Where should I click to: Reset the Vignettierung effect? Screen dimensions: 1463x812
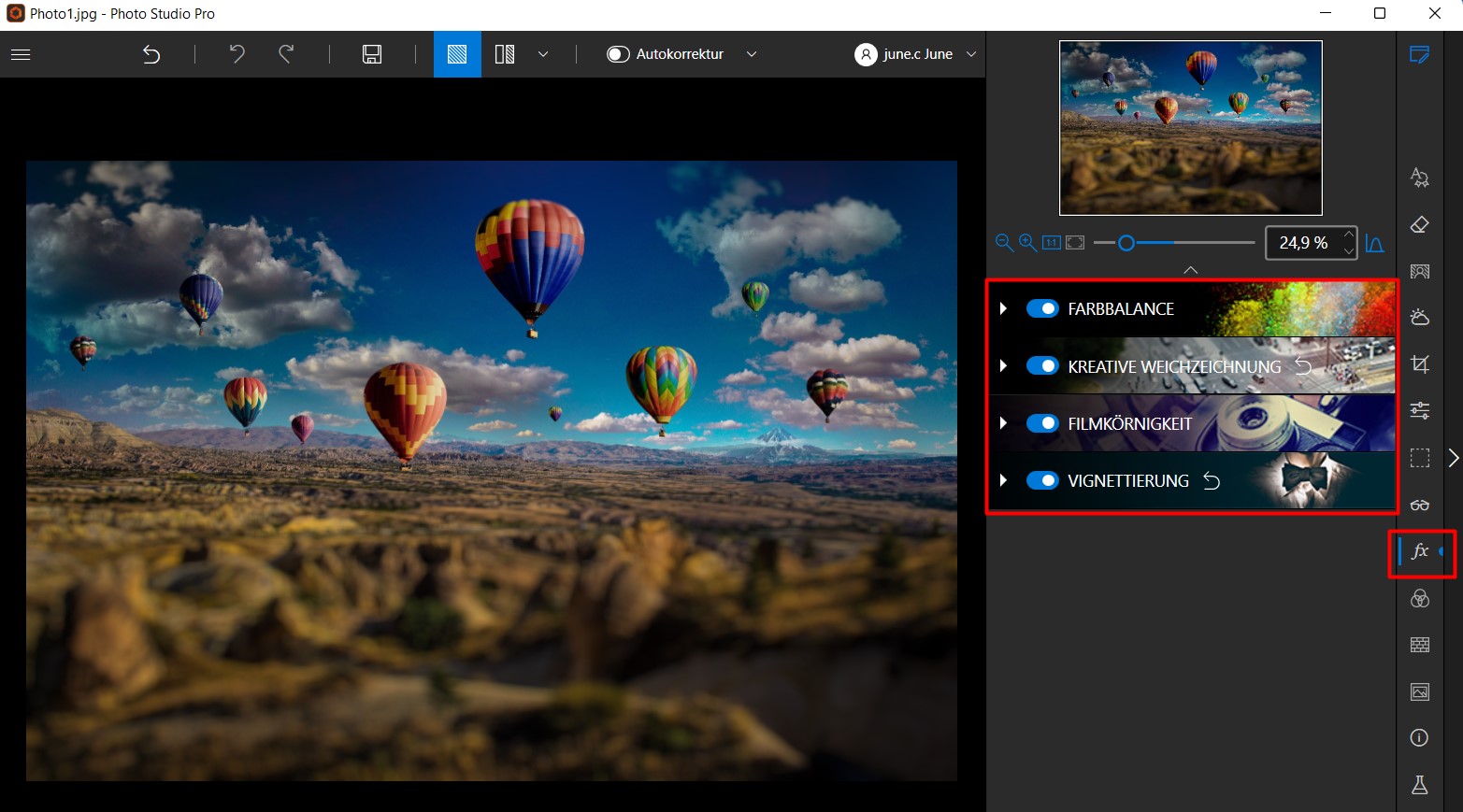coord(1212,481)
